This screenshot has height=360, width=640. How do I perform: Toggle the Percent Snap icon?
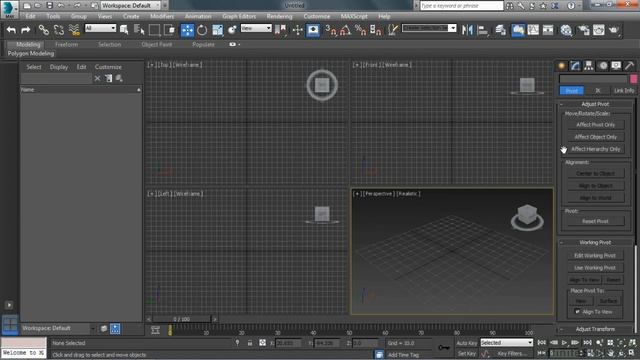point(360,30)
